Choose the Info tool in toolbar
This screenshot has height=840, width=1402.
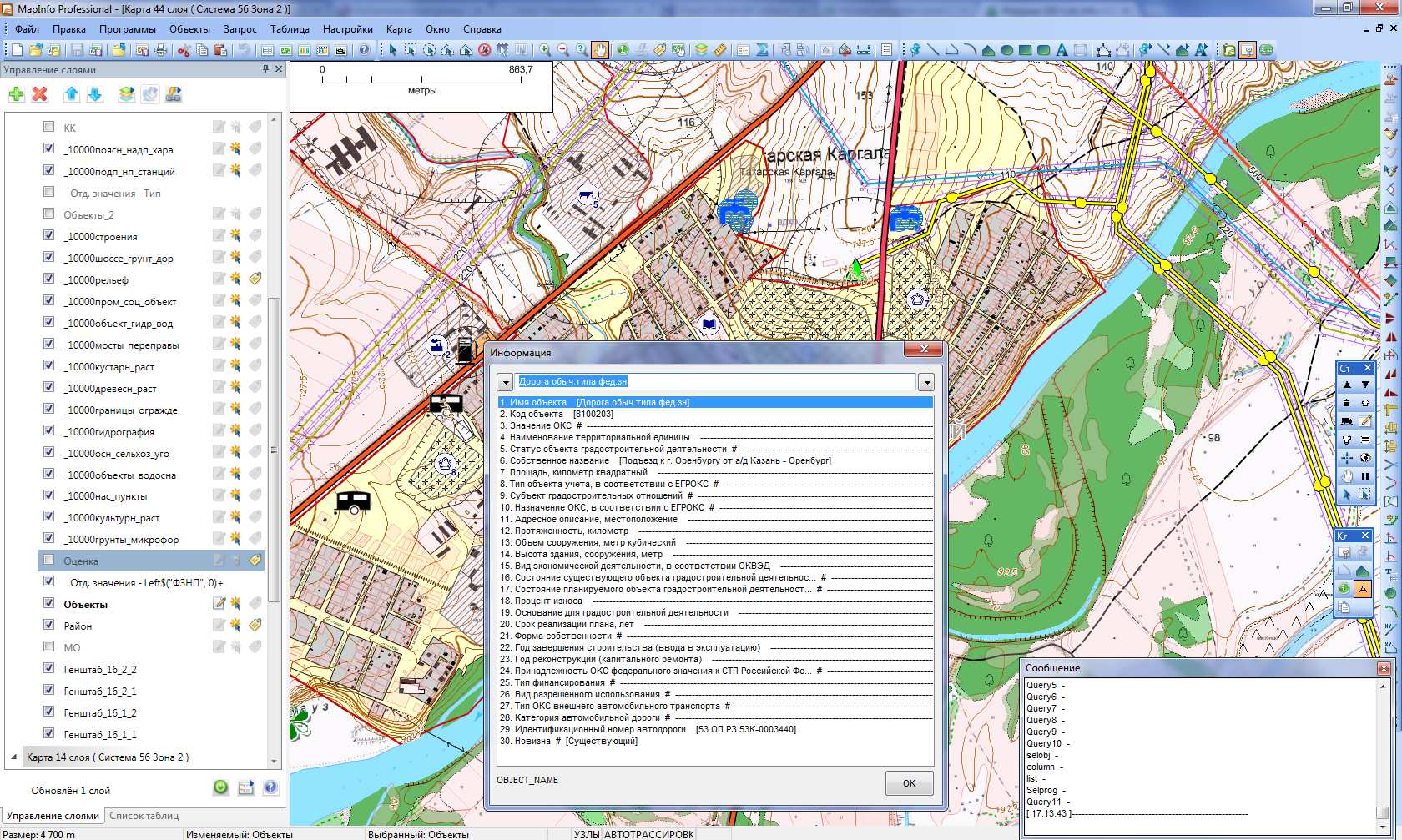pos(623,50)
